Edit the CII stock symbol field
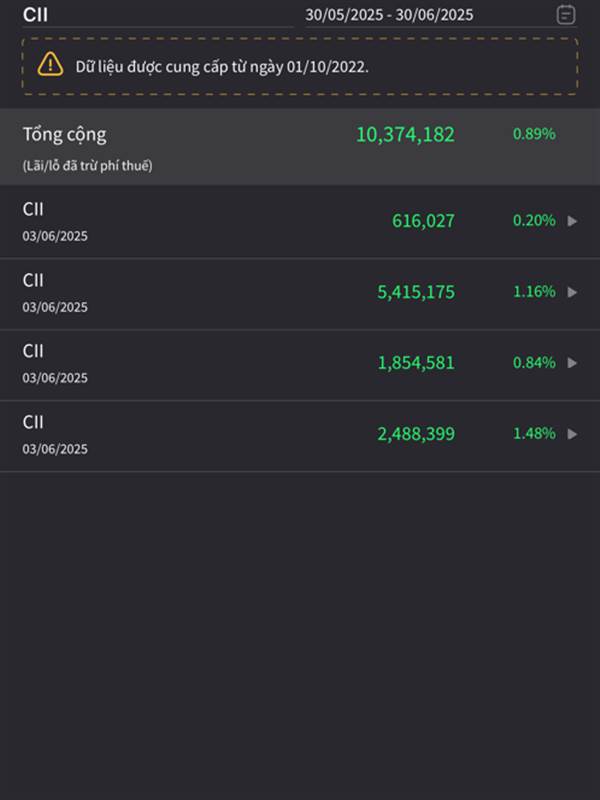Image resolution: width=600 pixels, height=800 pixels. click(158, 15)
